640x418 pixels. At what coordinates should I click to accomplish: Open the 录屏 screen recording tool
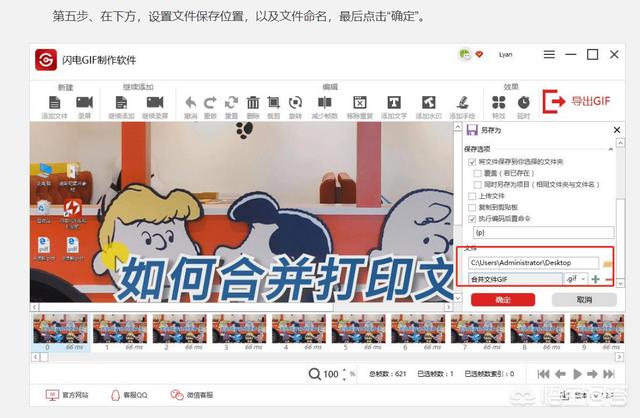point(84,102)
